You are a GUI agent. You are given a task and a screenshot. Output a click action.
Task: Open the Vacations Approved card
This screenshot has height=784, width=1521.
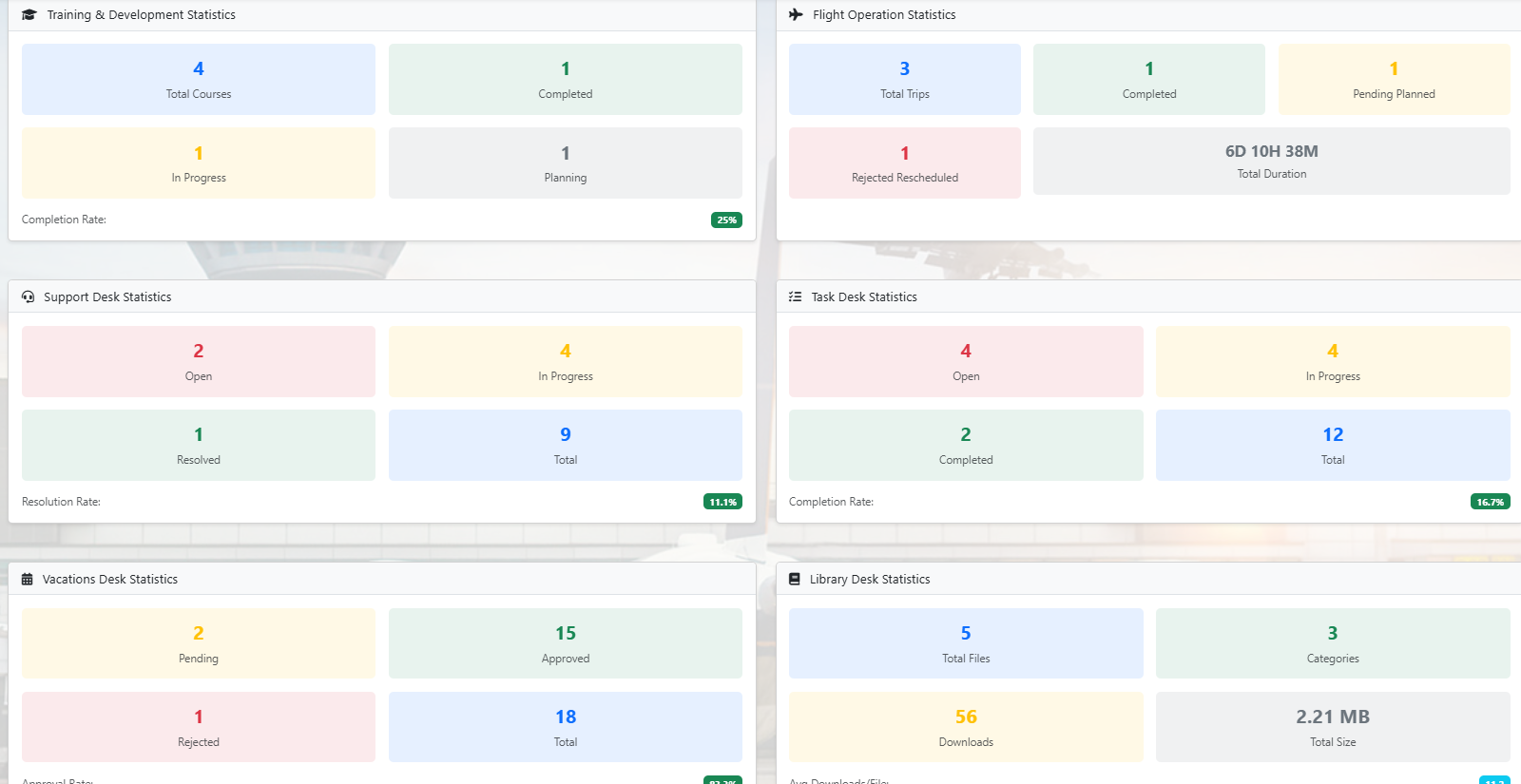[x=566, y=644]
